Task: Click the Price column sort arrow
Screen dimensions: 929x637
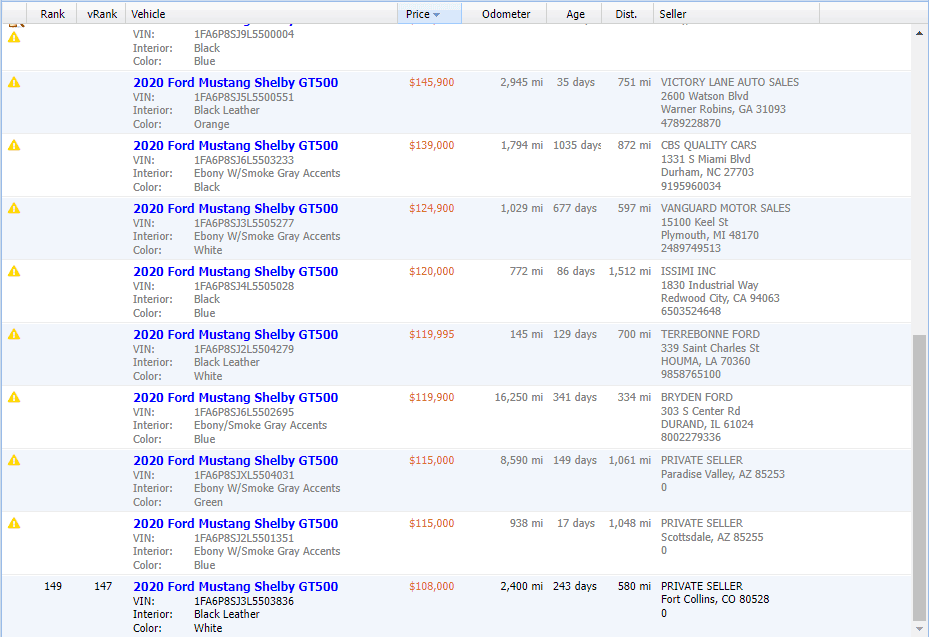Action: coord(437,15)
